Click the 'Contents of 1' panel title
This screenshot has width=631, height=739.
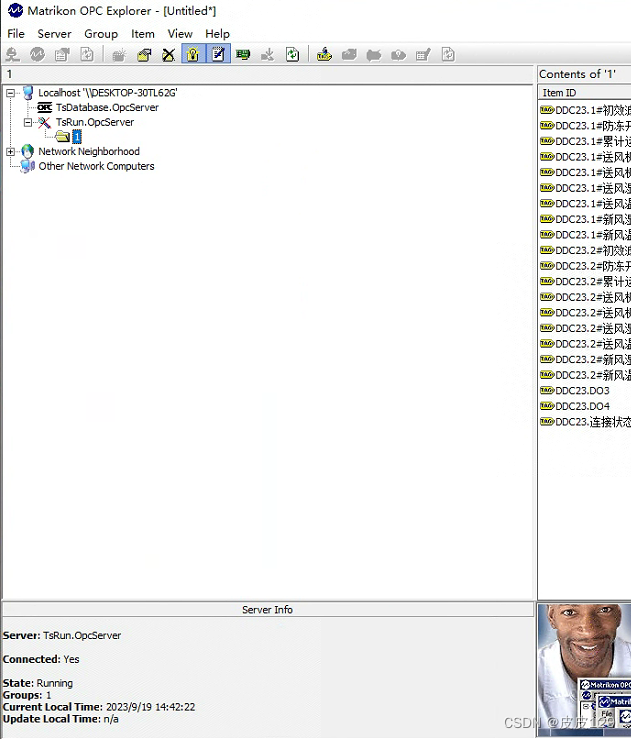pyautogui.click(x=578, y=74)
